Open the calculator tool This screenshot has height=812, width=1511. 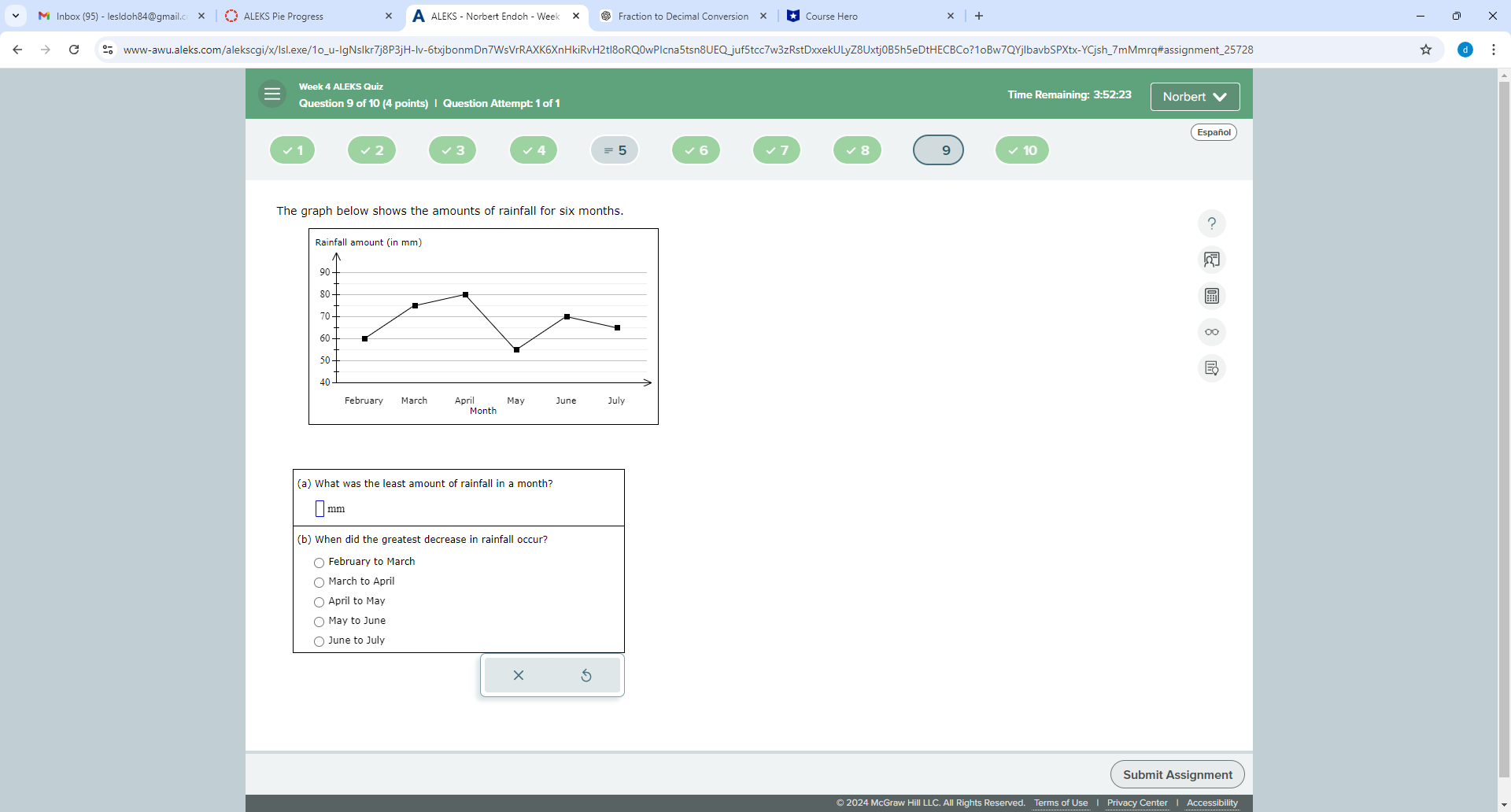click(x=1212, y=296)
